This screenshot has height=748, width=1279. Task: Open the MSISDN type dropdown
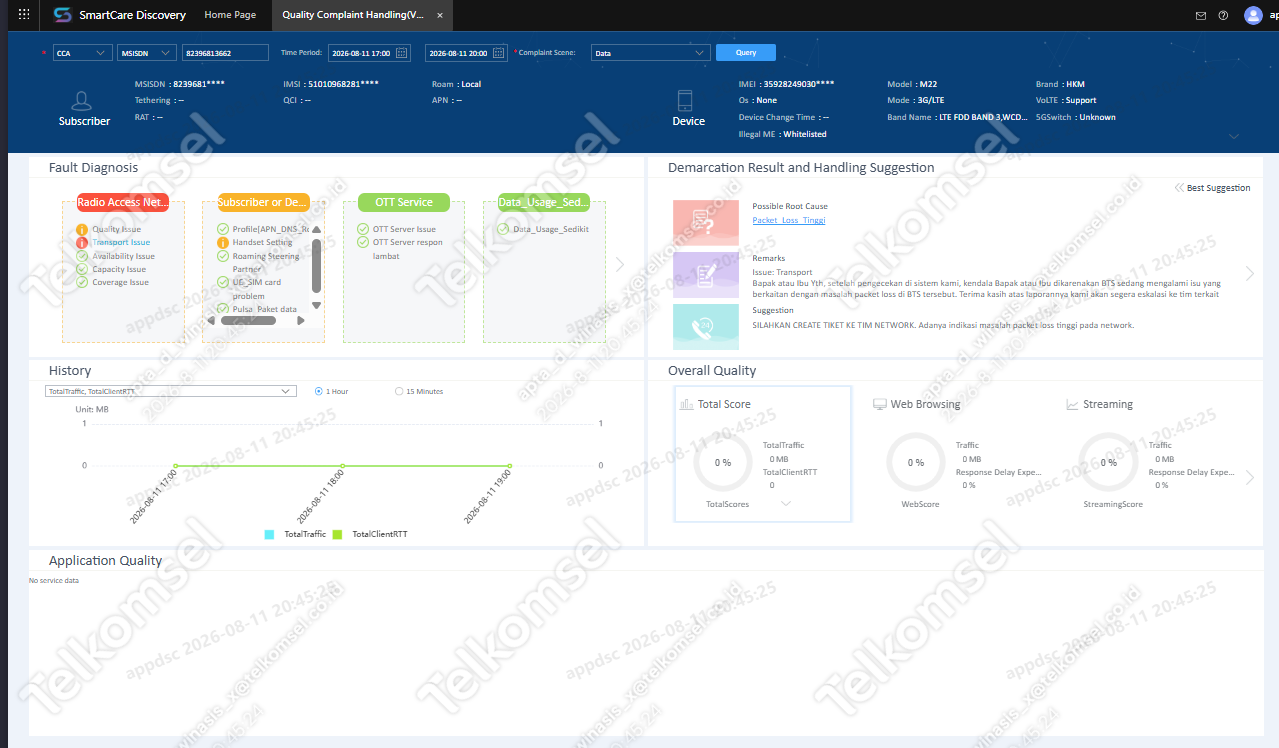(146, 53)
